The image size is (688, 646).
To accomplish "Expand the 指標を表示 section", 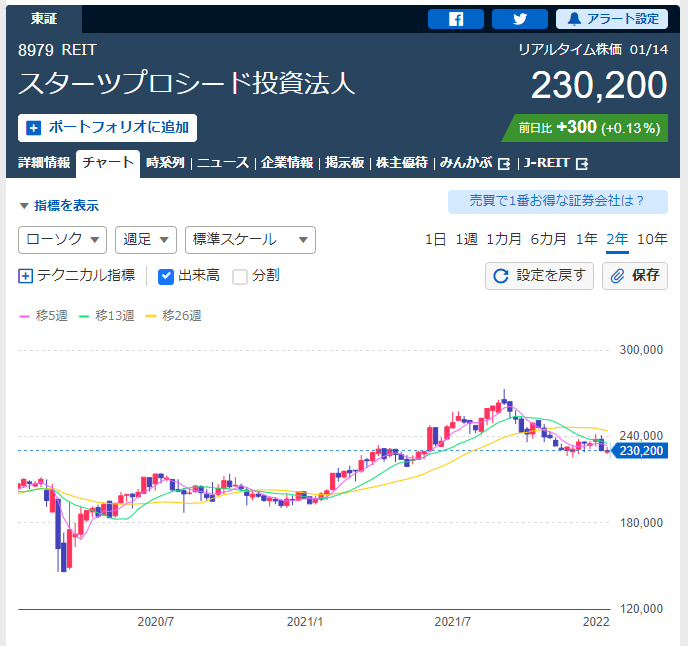I will (x=59, y=205).
